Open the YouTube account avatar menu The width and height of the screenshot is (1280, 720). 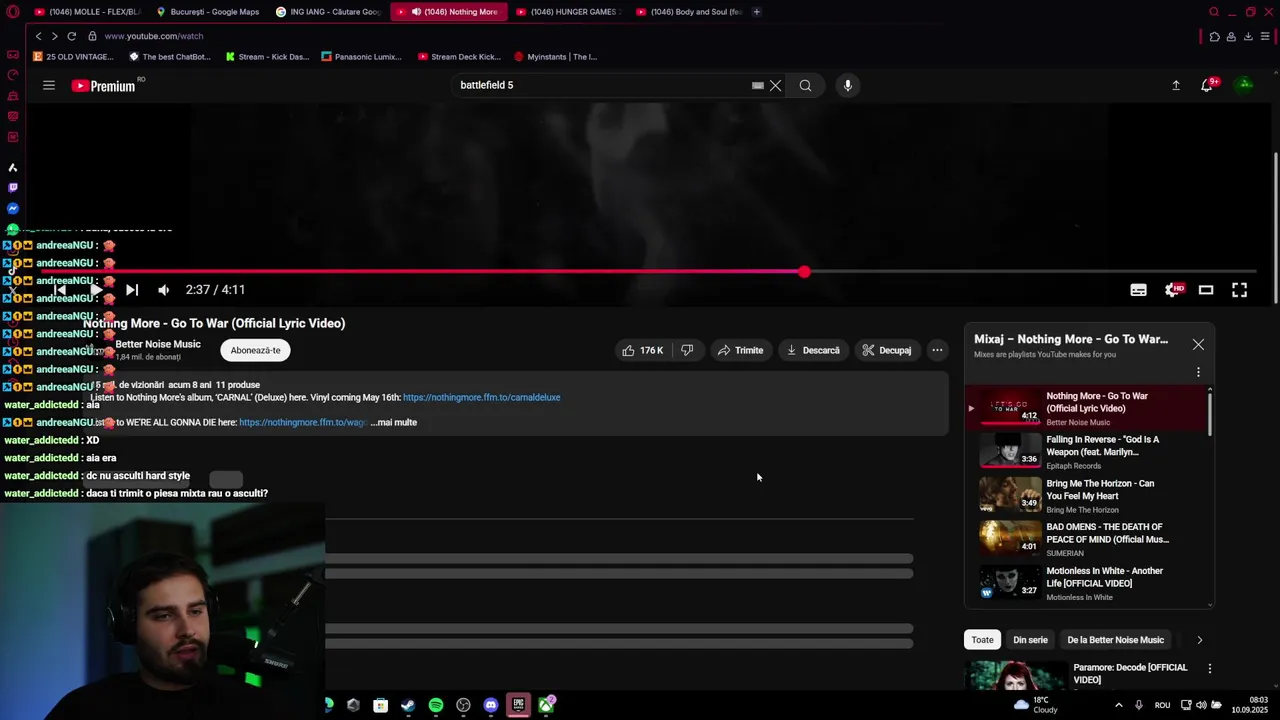1245,85
